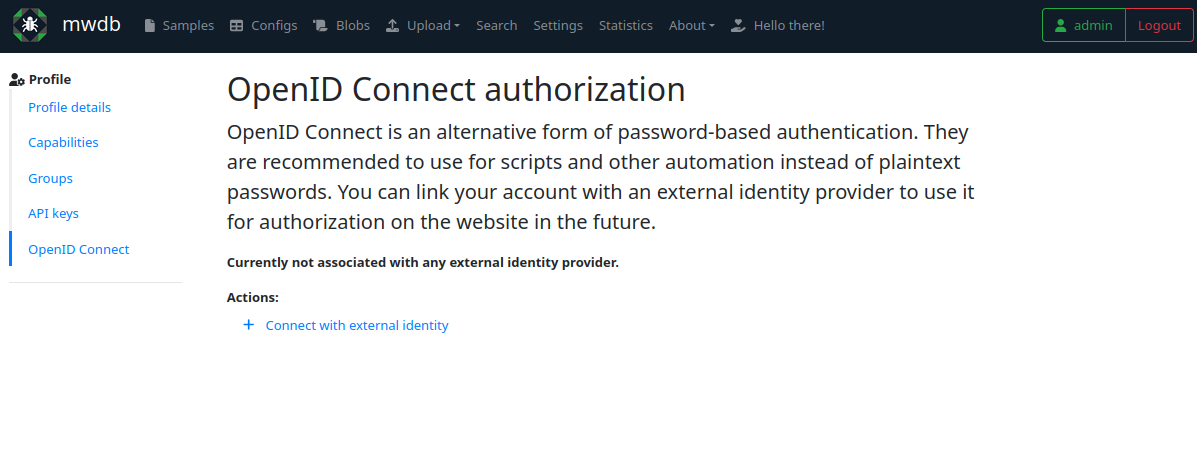The width and height of the screenshot is (1197, 463).
Task: Select the OpenID Connect sidebar item
Action: (79, 249)
